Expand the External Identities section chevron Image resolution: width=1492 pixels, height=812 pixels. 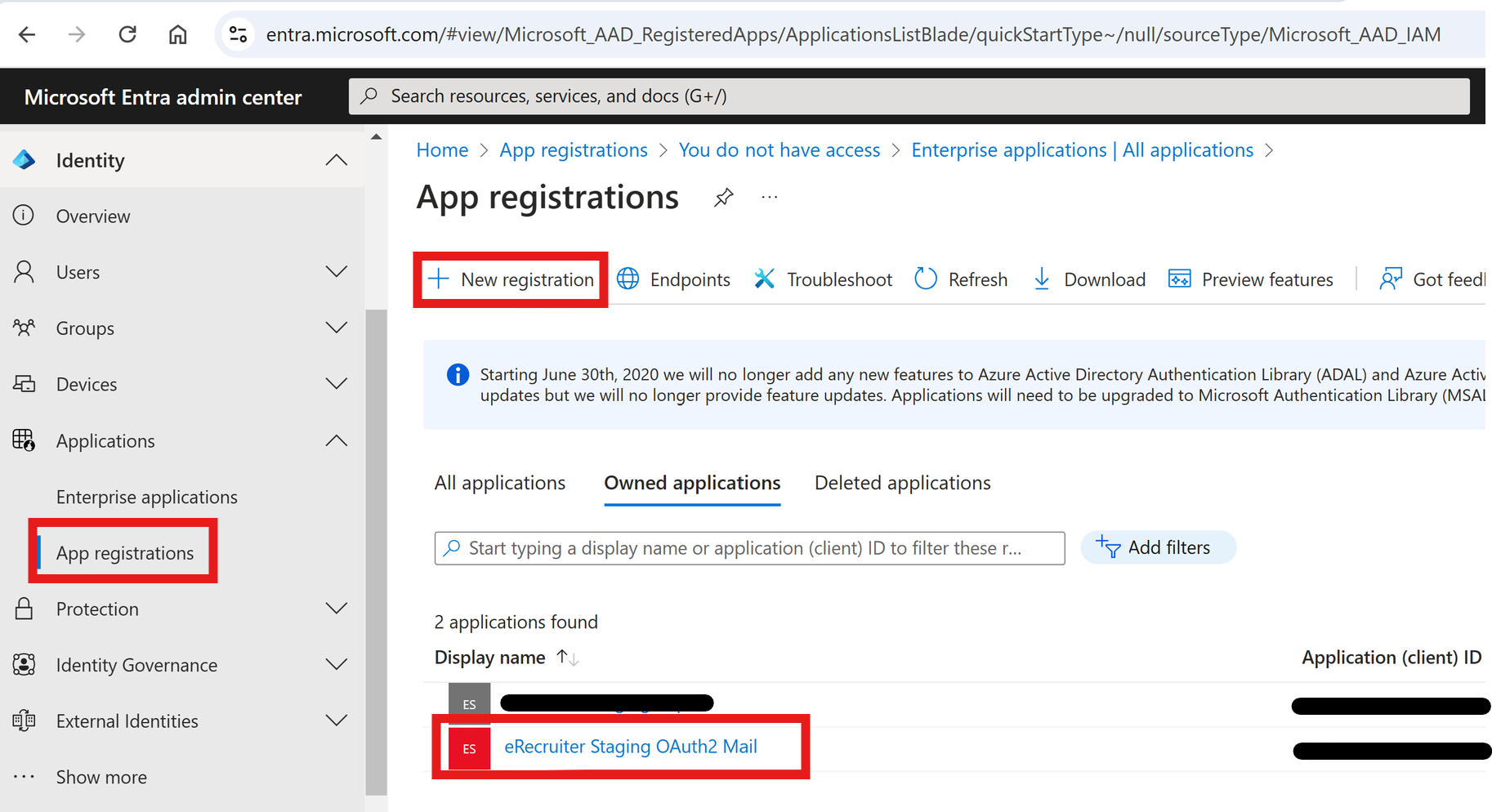pos(337,721)
